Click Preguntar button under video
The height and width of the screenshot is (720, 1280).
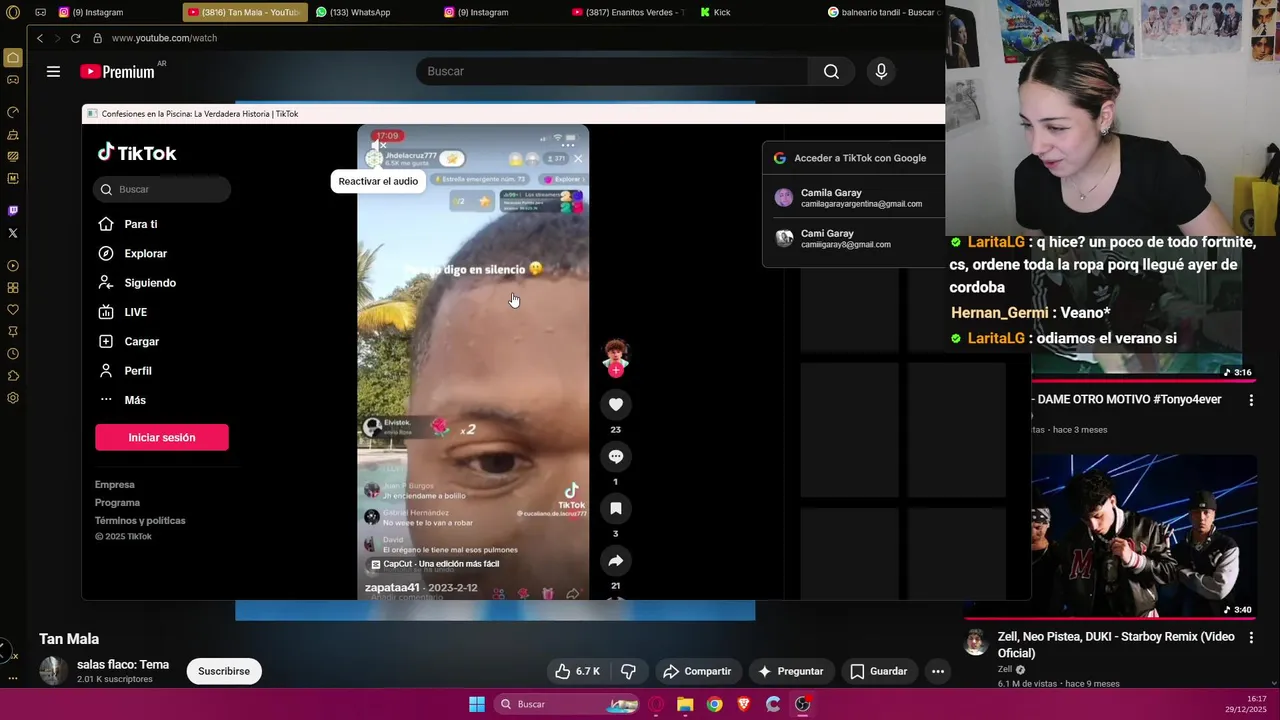pos(790,671)
